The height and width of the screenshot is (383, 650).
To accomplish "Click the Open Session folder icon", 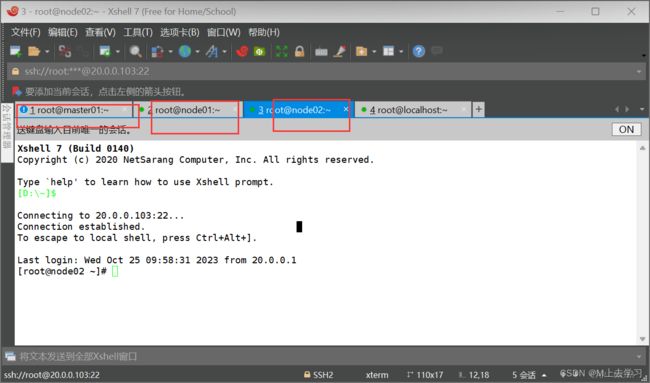I will pyautogui.click(x=34, y=51).
